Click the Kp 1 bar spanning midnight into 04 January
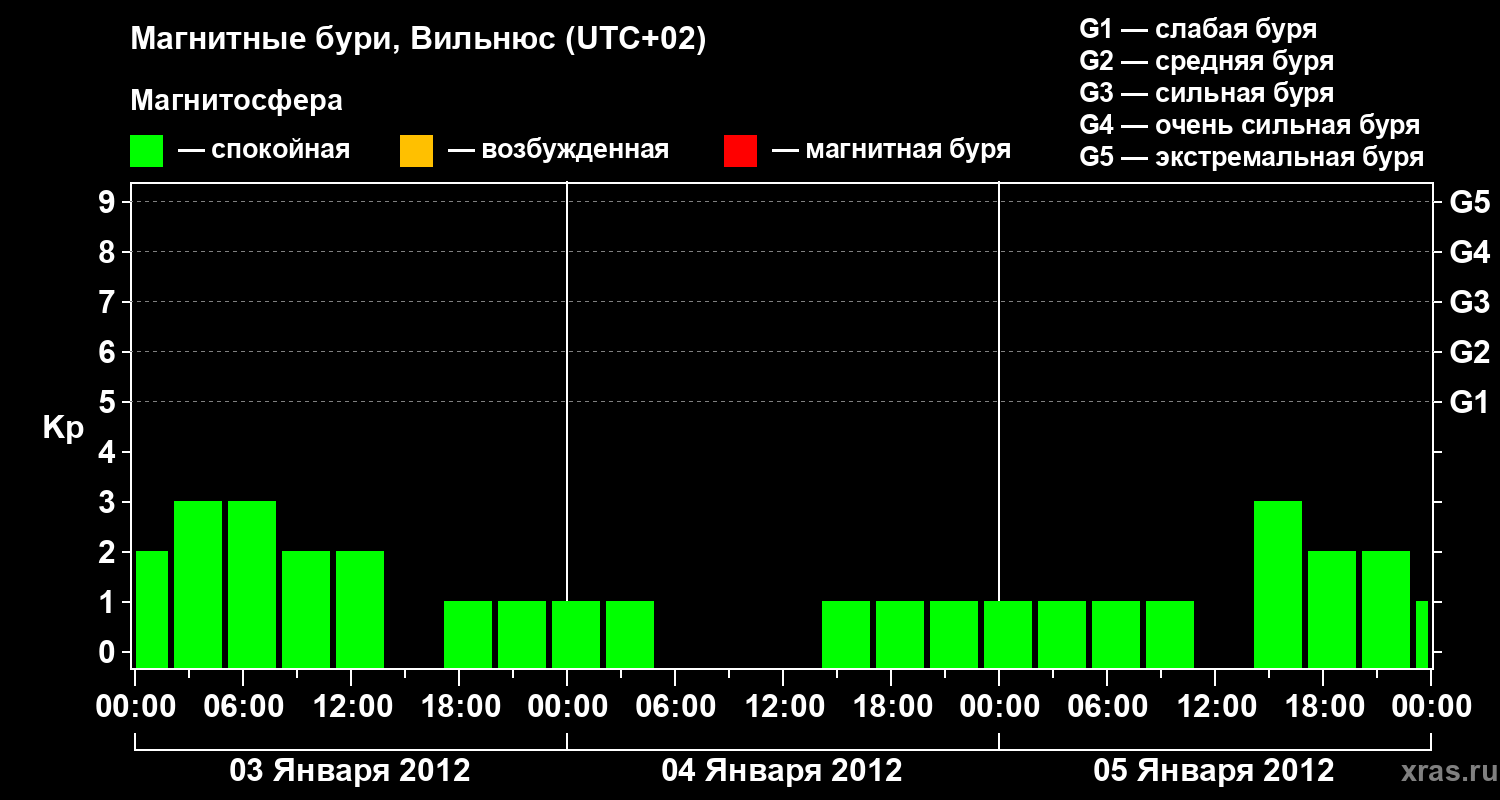Viewport: 1500px width, 800px height. [576, 634]
